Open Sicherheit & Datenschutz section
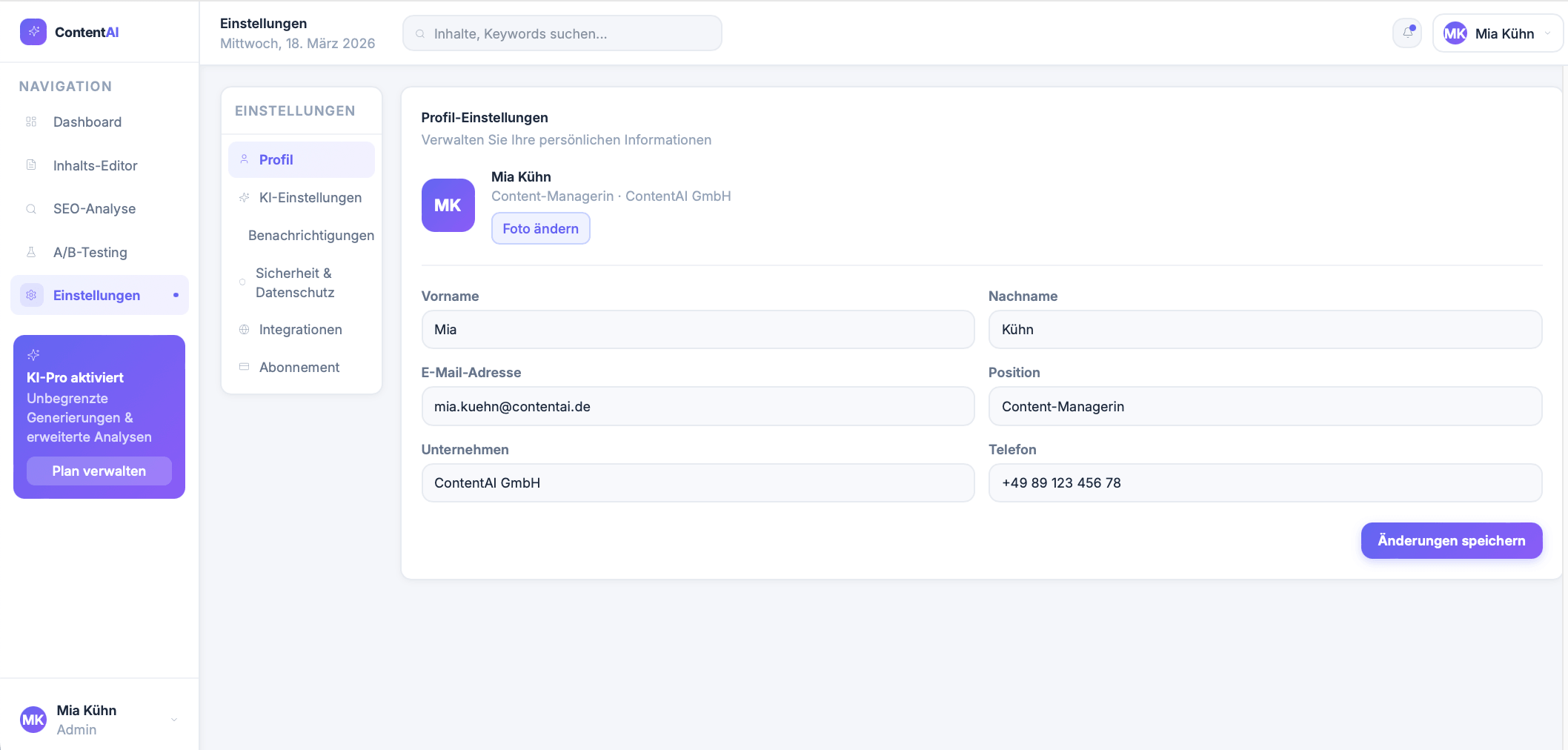The width and height of the screenshot is (1568, 750). (294, 282)
